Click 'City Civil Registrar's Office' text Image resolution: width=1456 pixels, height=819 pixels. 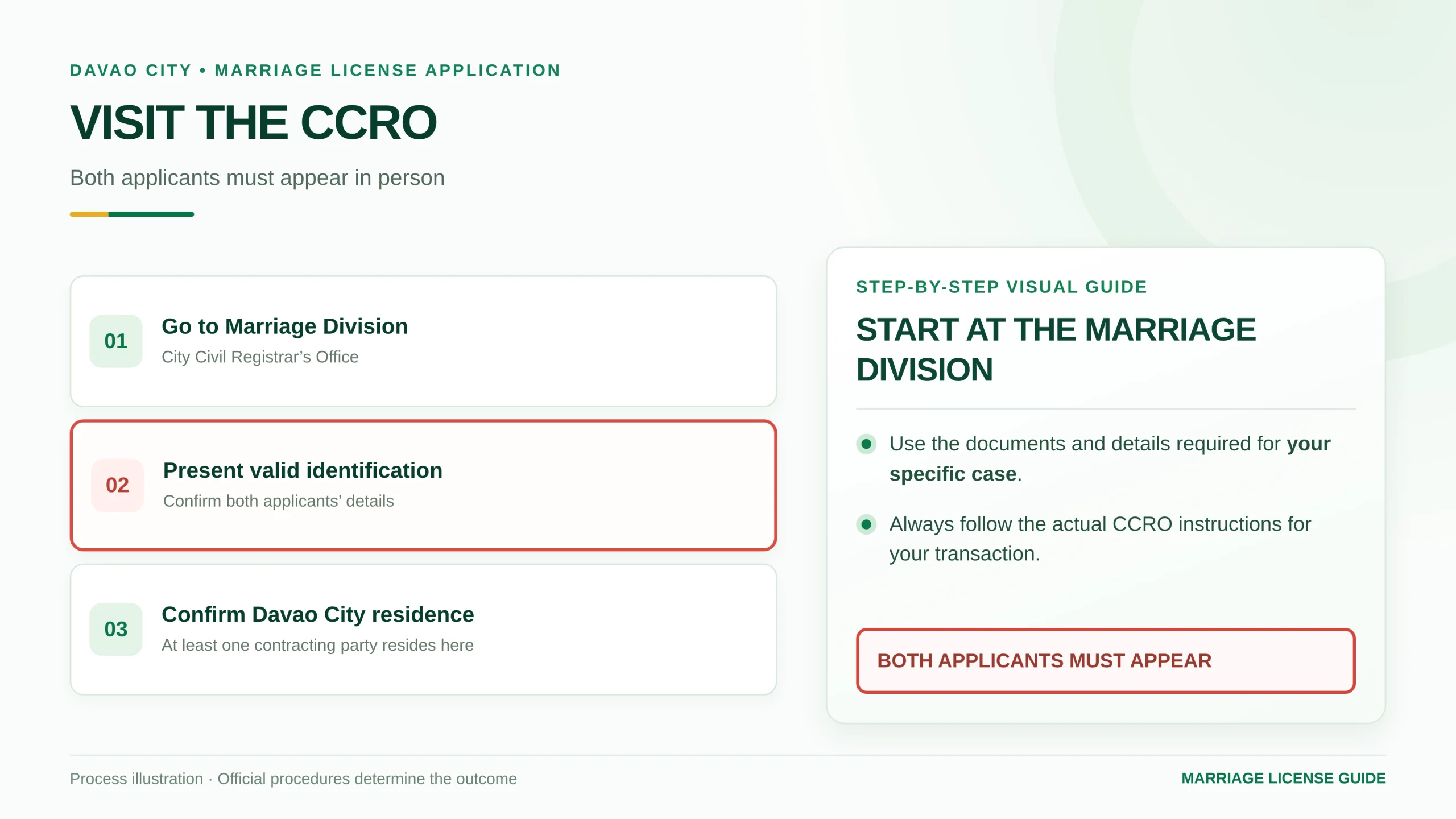[x=260, y=357]
